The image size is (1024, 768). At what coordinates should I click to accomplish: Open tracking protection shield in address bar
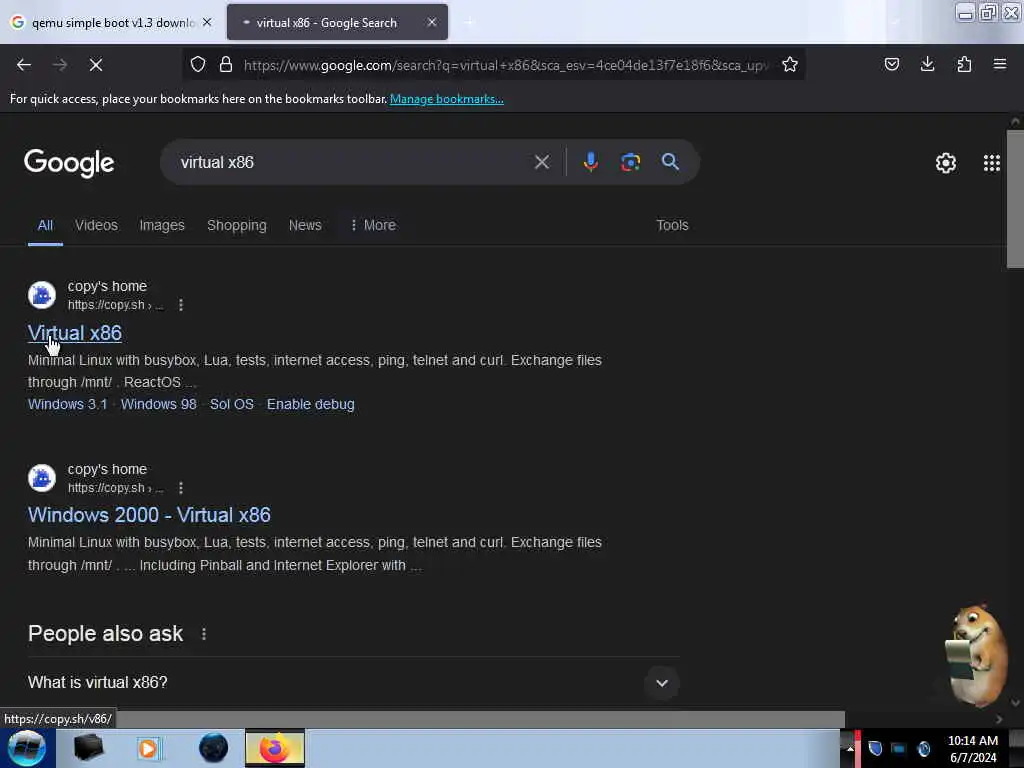(198, 65)
